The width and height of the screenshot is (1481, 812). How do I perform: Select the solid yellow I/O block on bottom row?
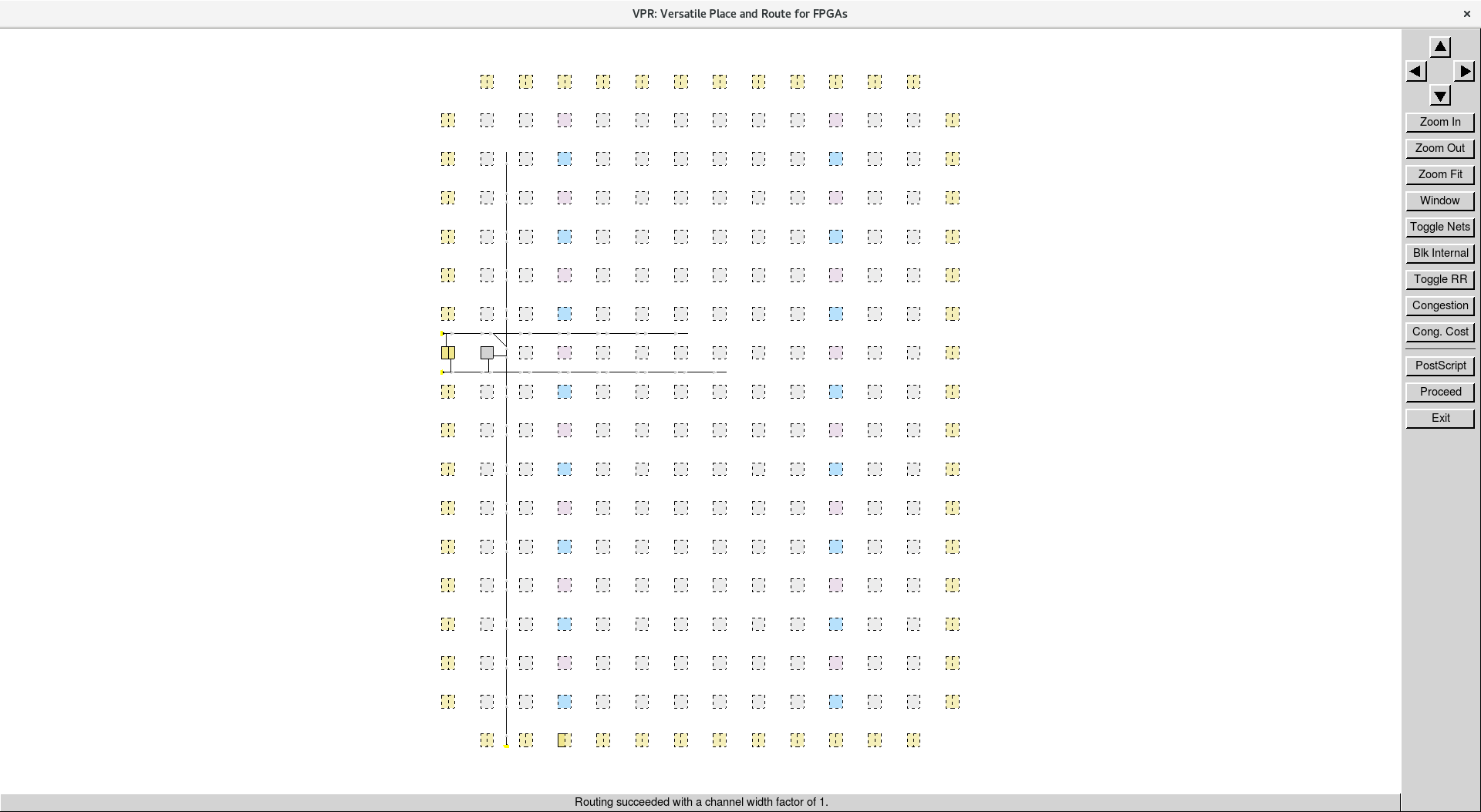[562, 740]
